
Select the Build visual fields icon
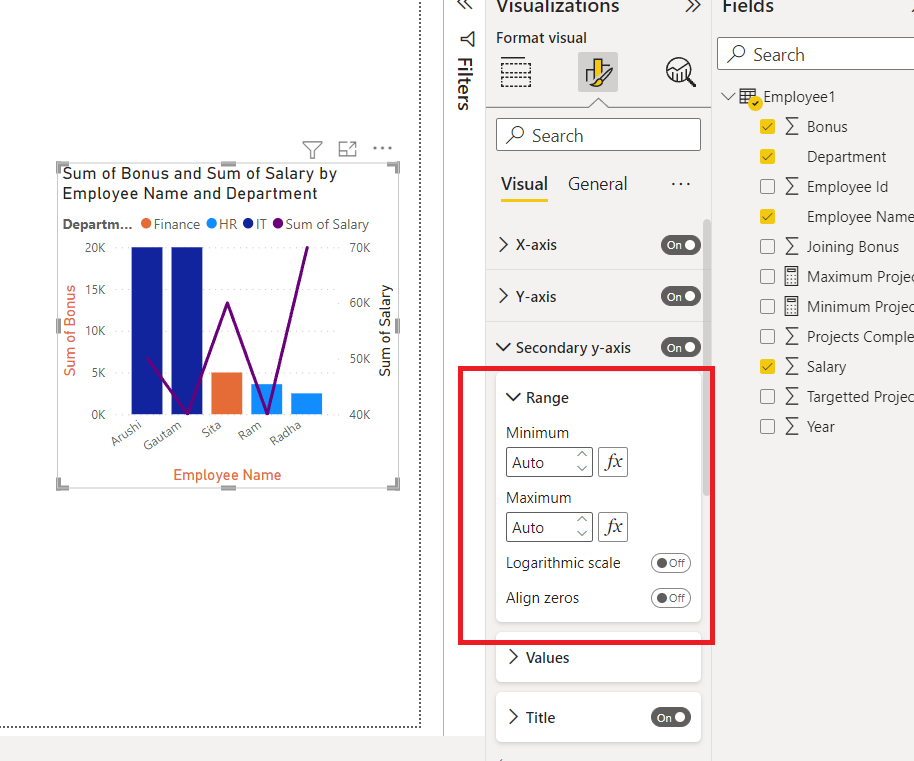[516, 72]
